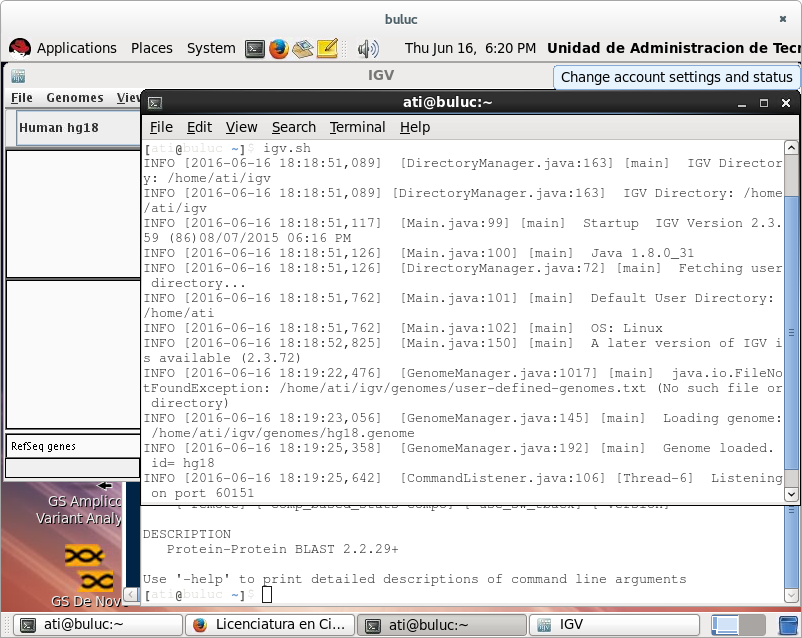Screen dimensions: 802x638
Task: Select the RefSeq genes track label
Action: click(43, 446)
